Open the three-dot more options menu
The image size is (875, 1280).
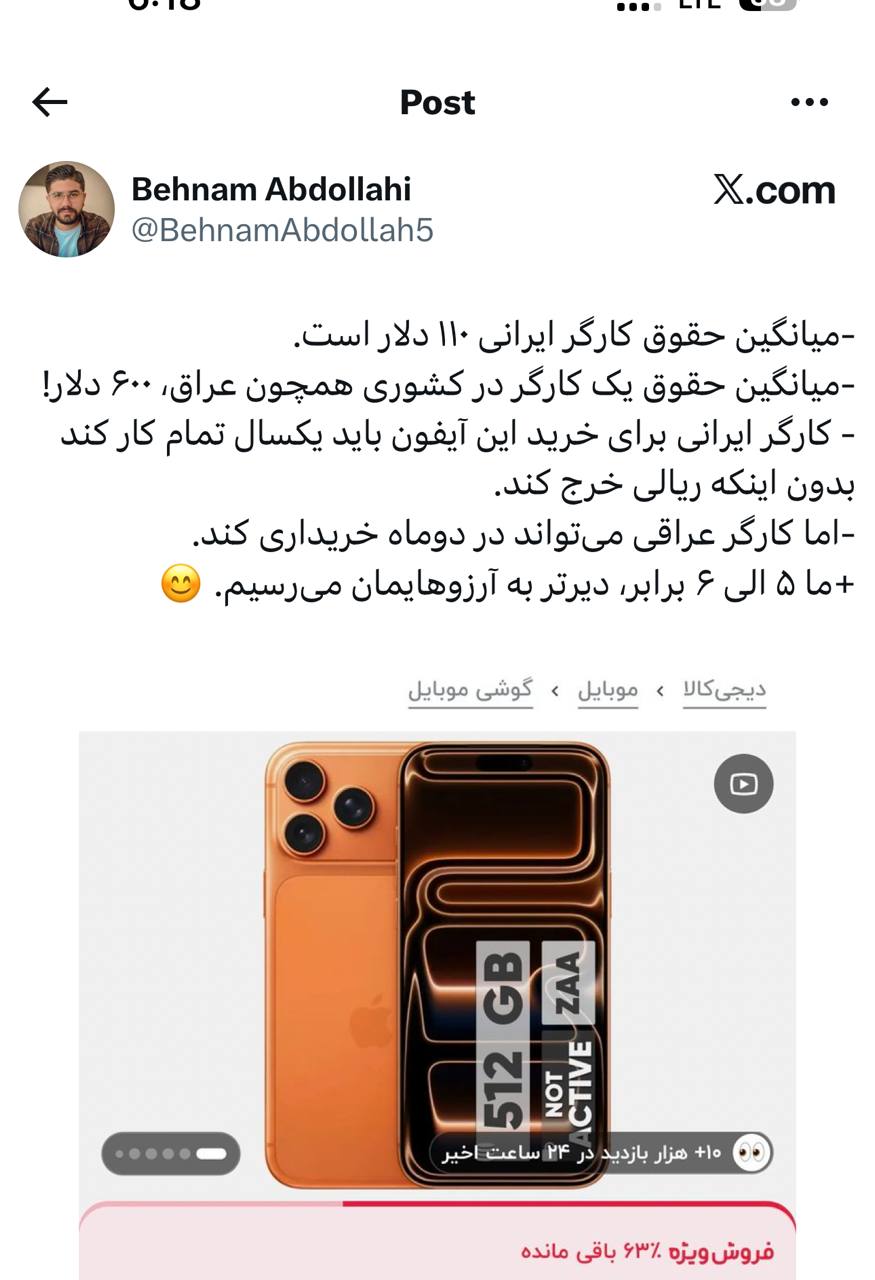809,102
